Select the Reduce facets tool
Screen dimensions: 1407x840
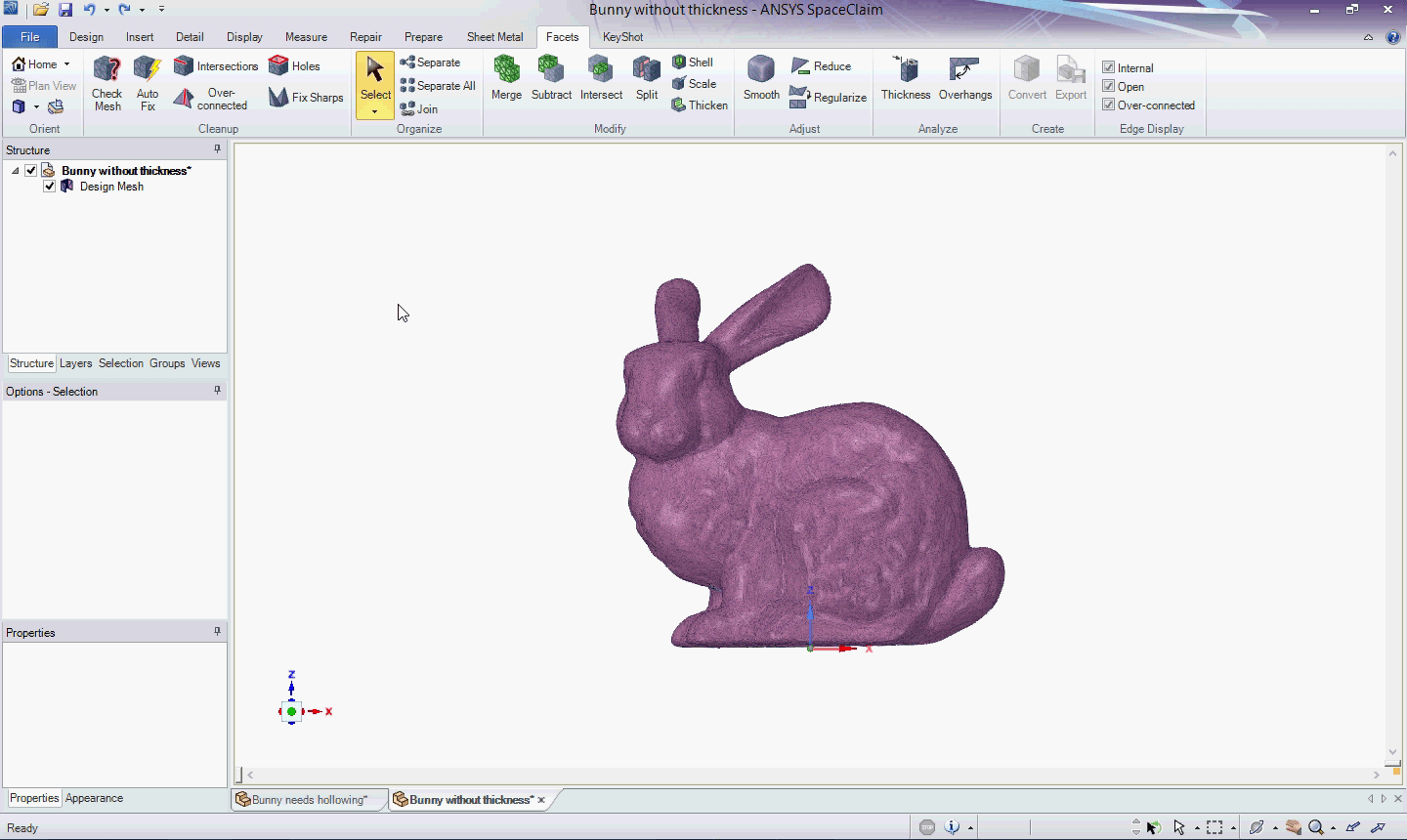[x=821, y=66]
